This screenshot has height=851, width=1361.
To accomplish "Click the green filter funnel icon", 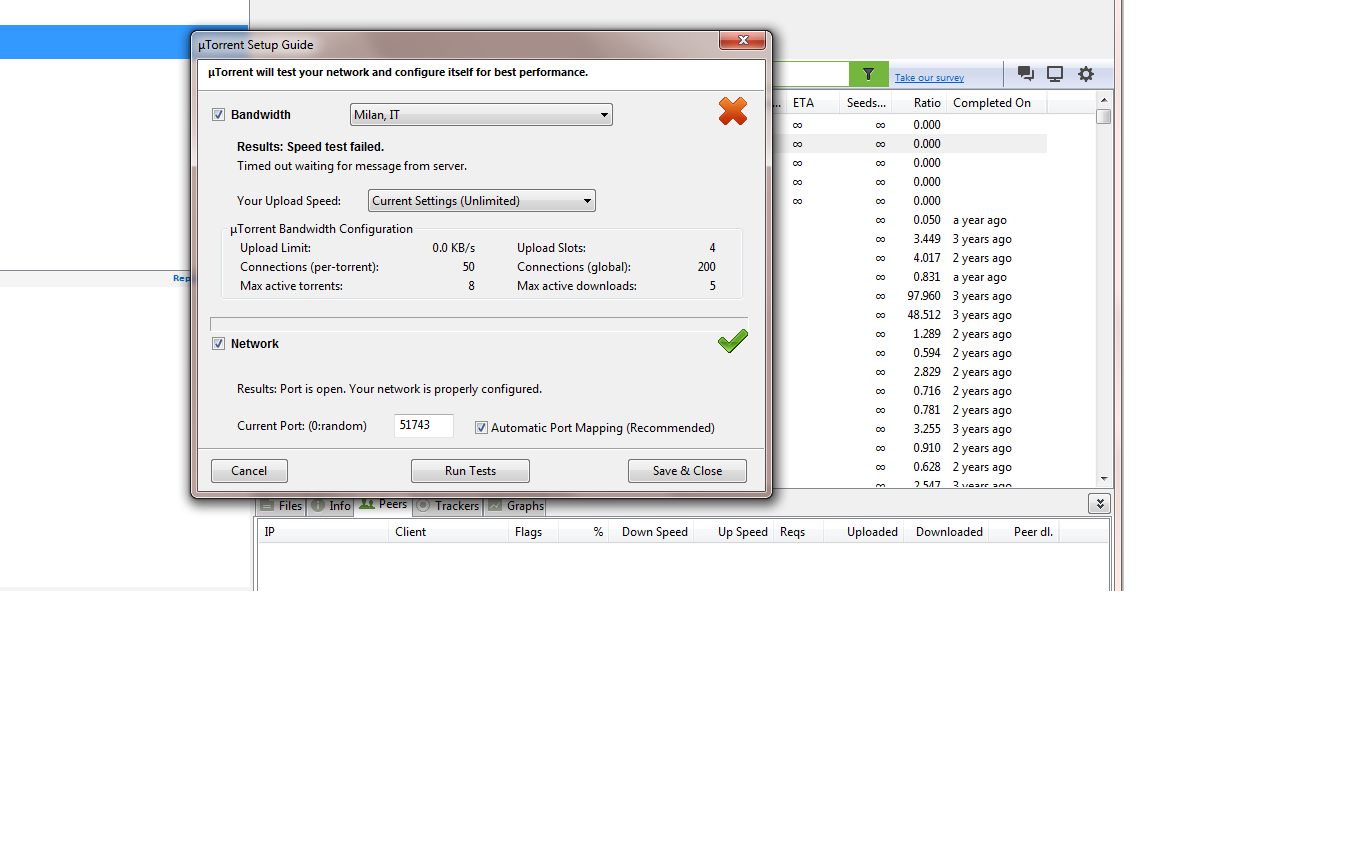I will point(868,74).
